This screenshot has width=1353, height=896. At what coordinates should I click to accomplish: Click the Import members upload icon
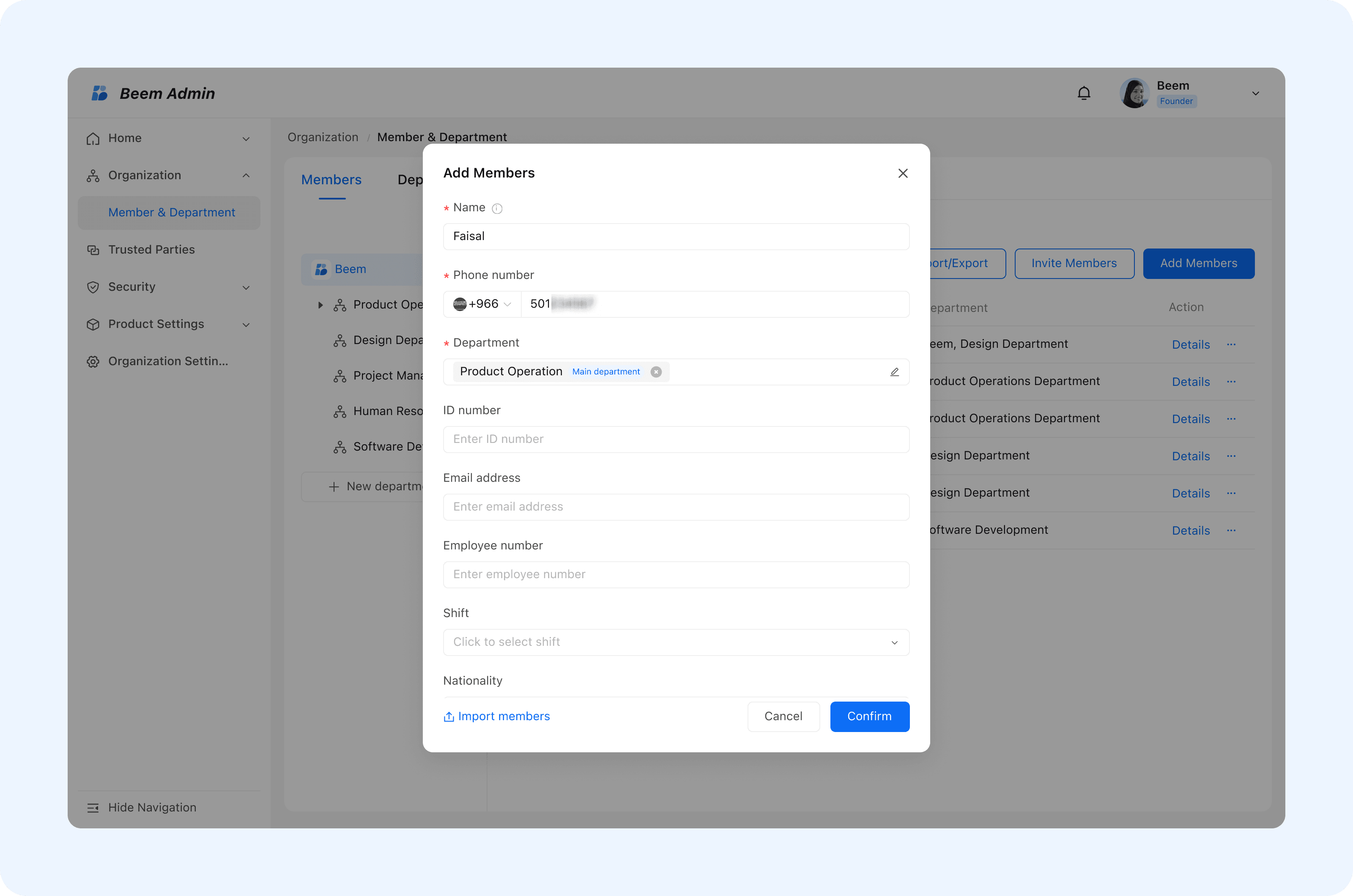pos(449,716)
